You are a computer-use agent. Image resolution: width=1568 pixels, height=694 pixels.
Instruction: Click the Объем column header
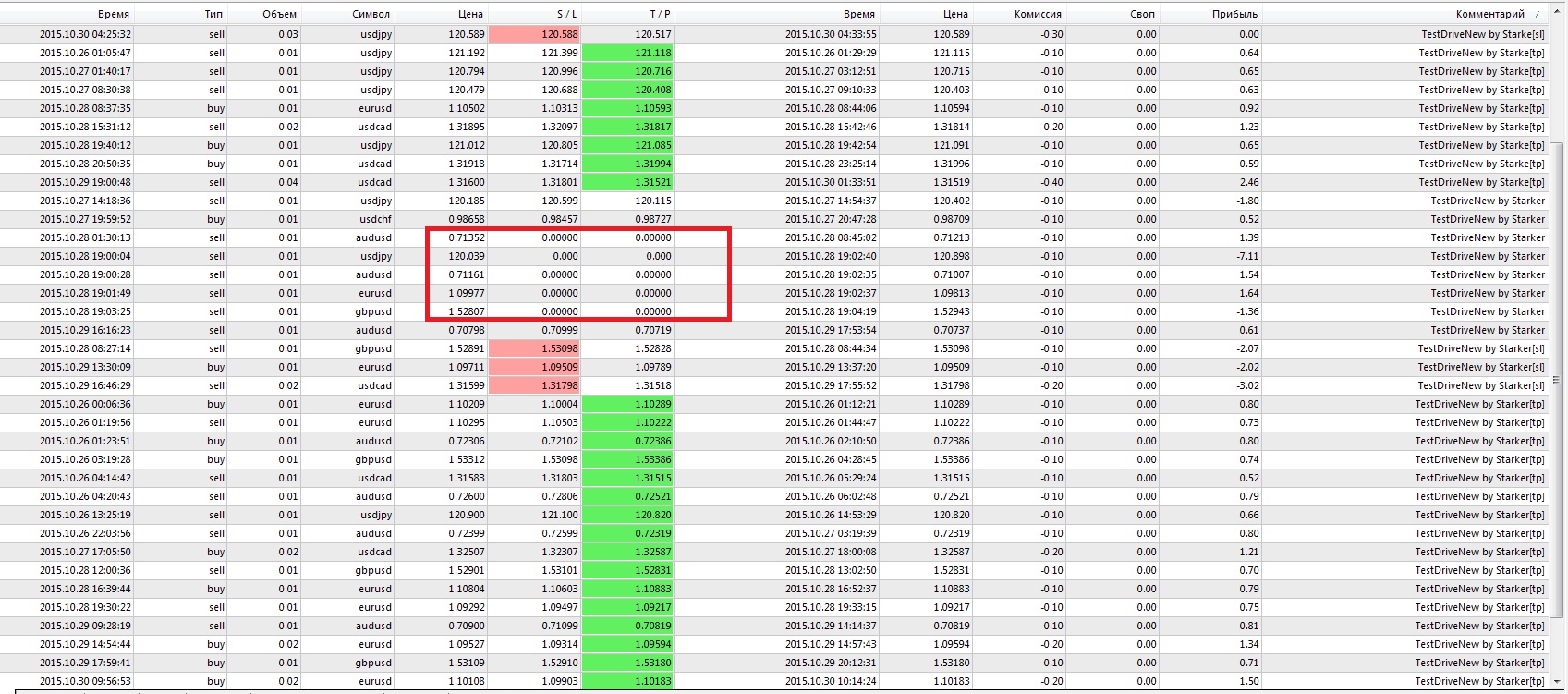point(280,14)
